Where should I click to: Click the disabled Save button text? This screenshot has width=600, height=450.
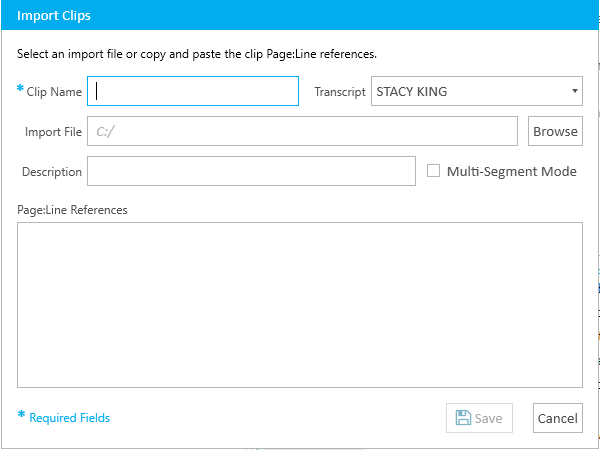pyautogui.click(x=488, y=418)
